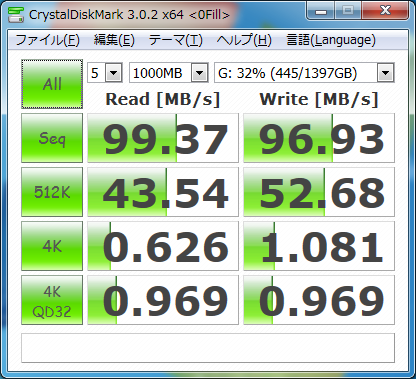Open the テーマ(T) menu

pos(175,40)
